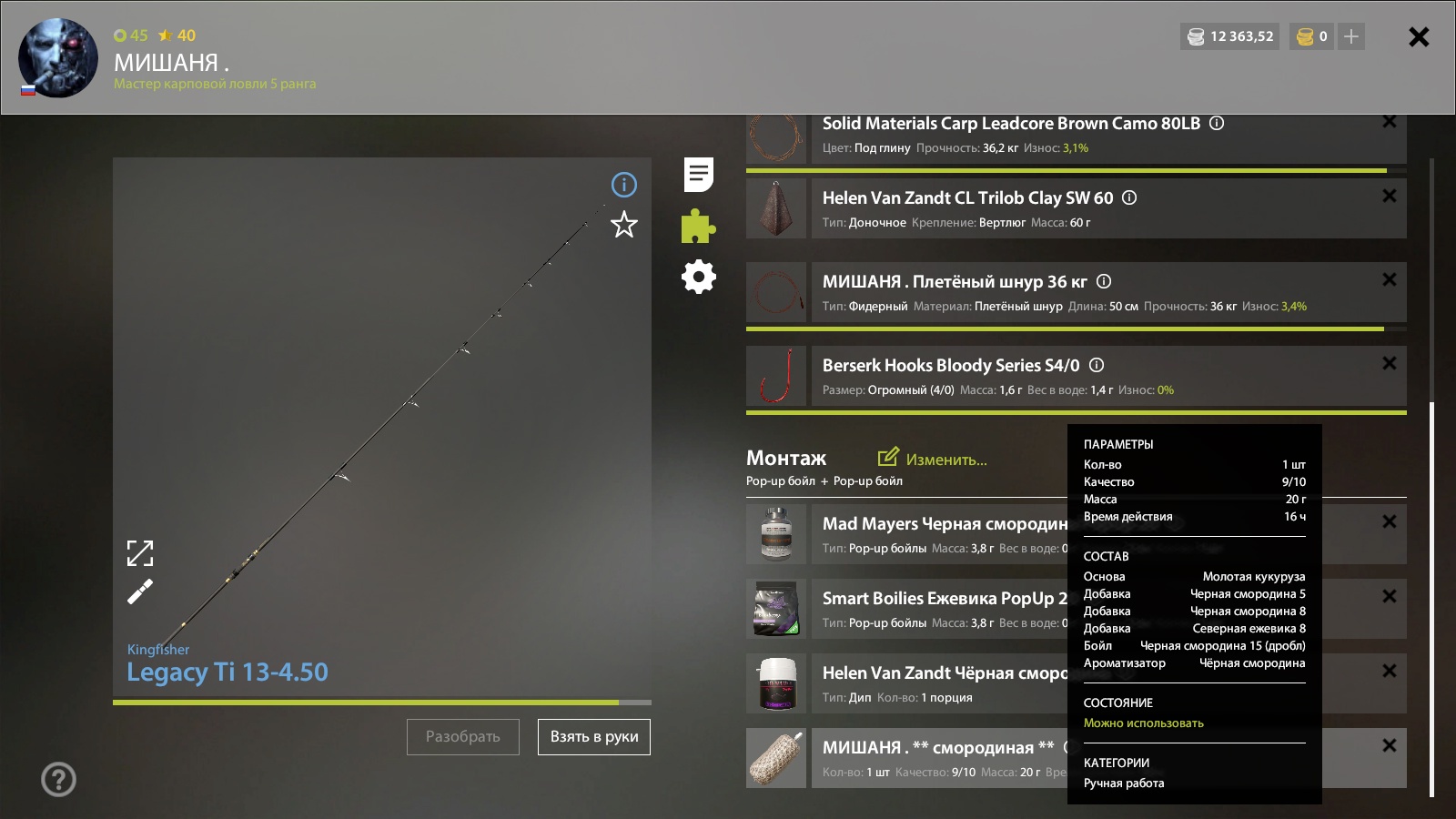1456x819 pixels.
Task: Click the Разобрать disassemble button
Action: pos(463,737)
